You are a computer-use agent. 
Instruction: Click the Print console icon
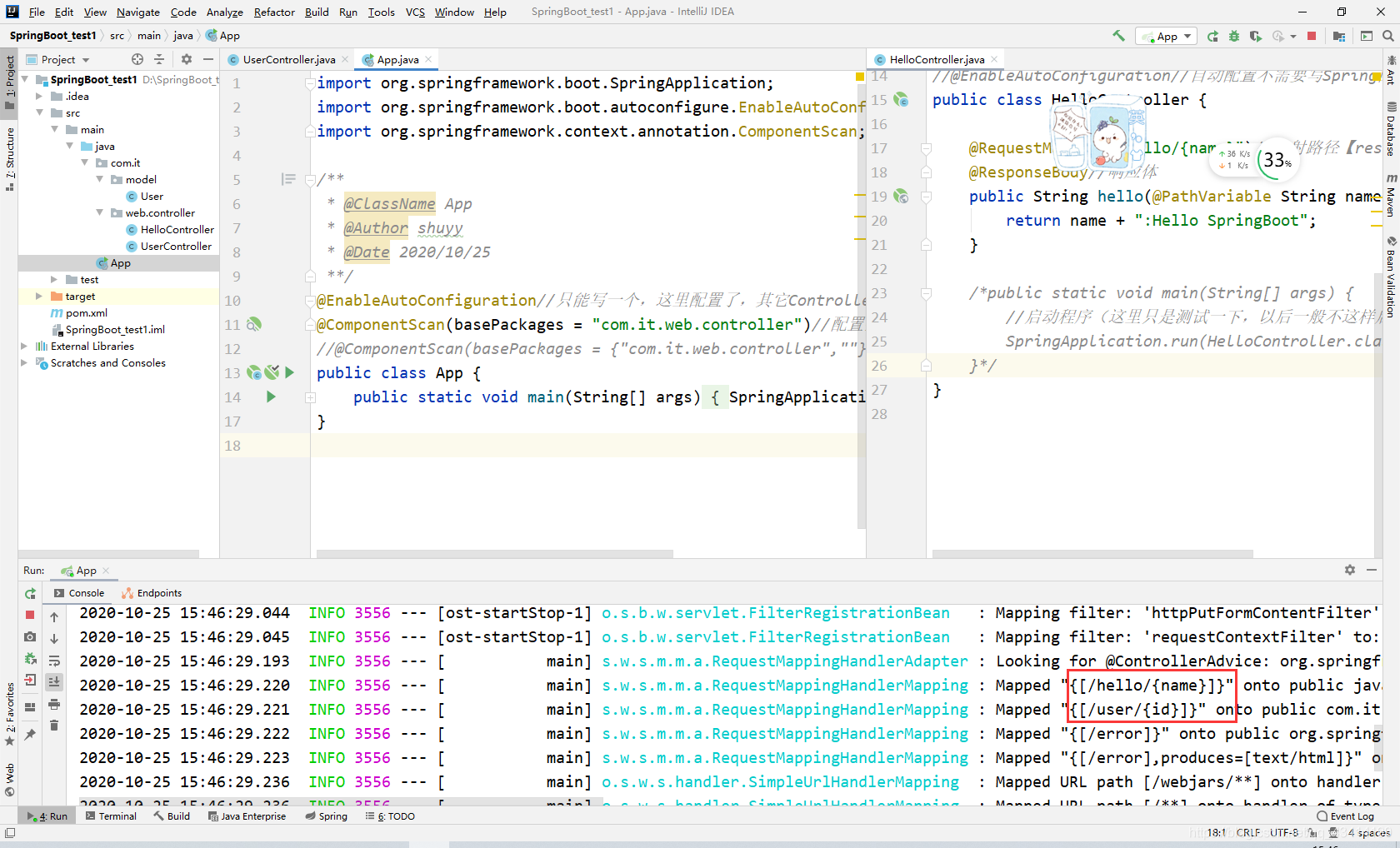click(54, 704)
